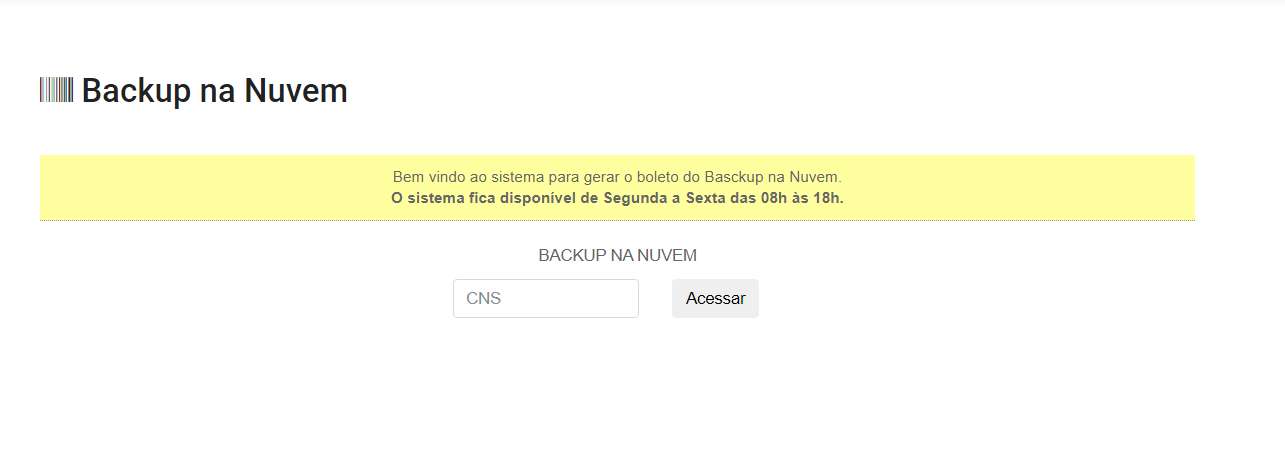Click the empty right side of the yellow banner
This screenshot has width=1285, height=461.
click(x=1020, y=187)
